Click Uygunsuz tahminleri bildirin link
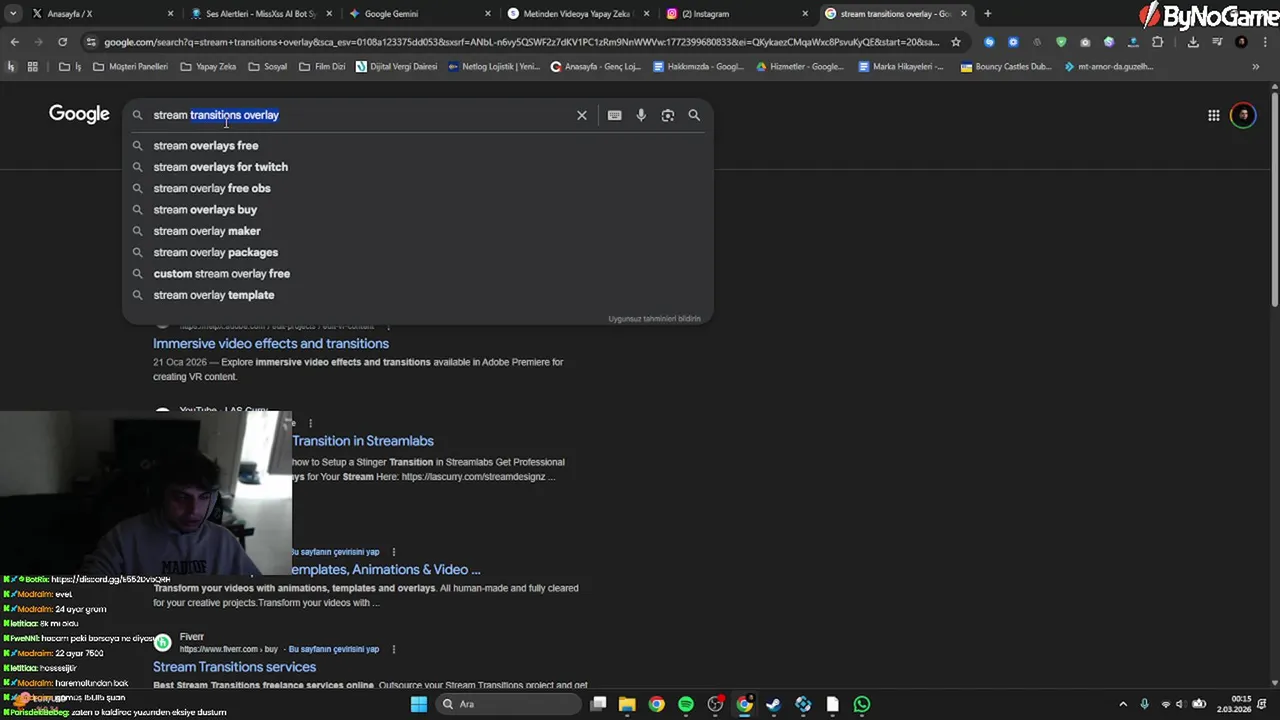This screenshot has height=720, width=1280. point(654,318)
